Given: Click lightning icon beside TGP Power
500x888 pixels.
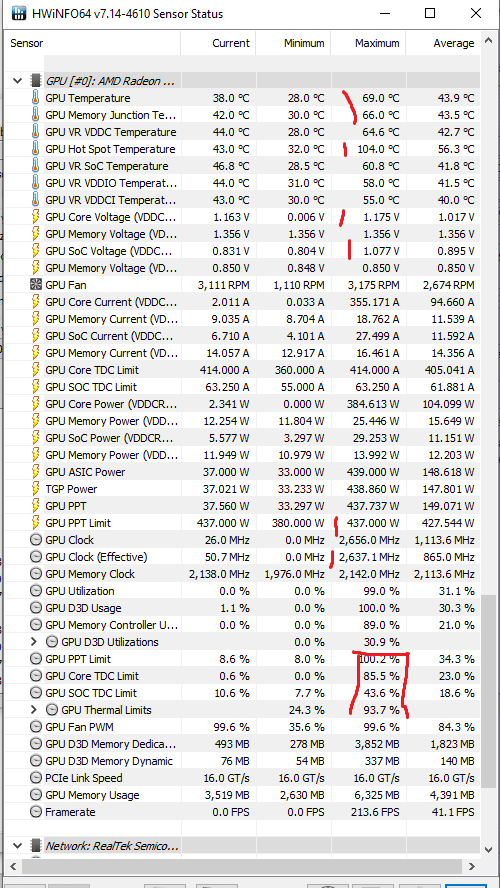Looking at the screenshot, I should click(x=36, y=489).
